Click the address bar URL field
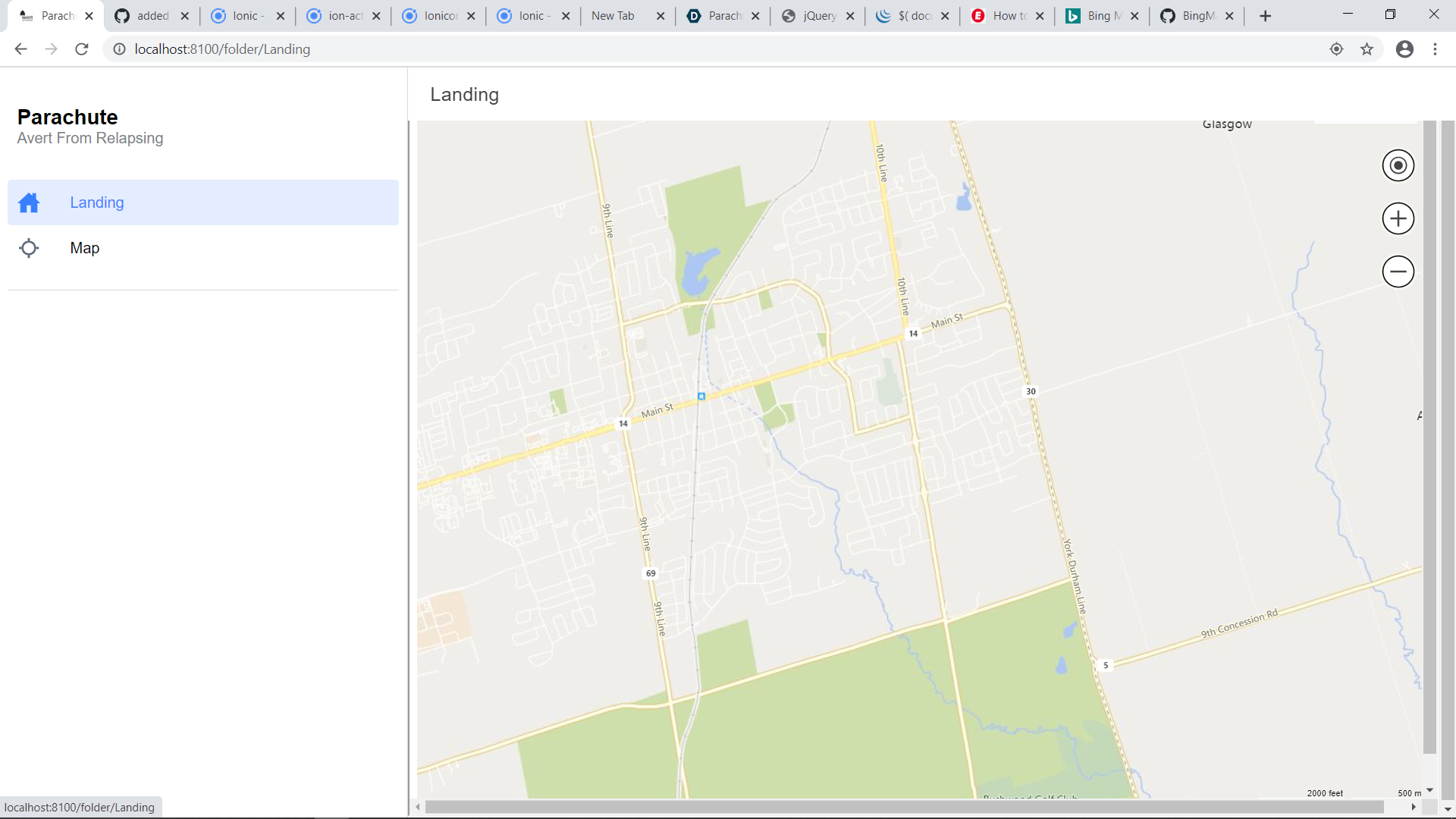 coord(531,49)
